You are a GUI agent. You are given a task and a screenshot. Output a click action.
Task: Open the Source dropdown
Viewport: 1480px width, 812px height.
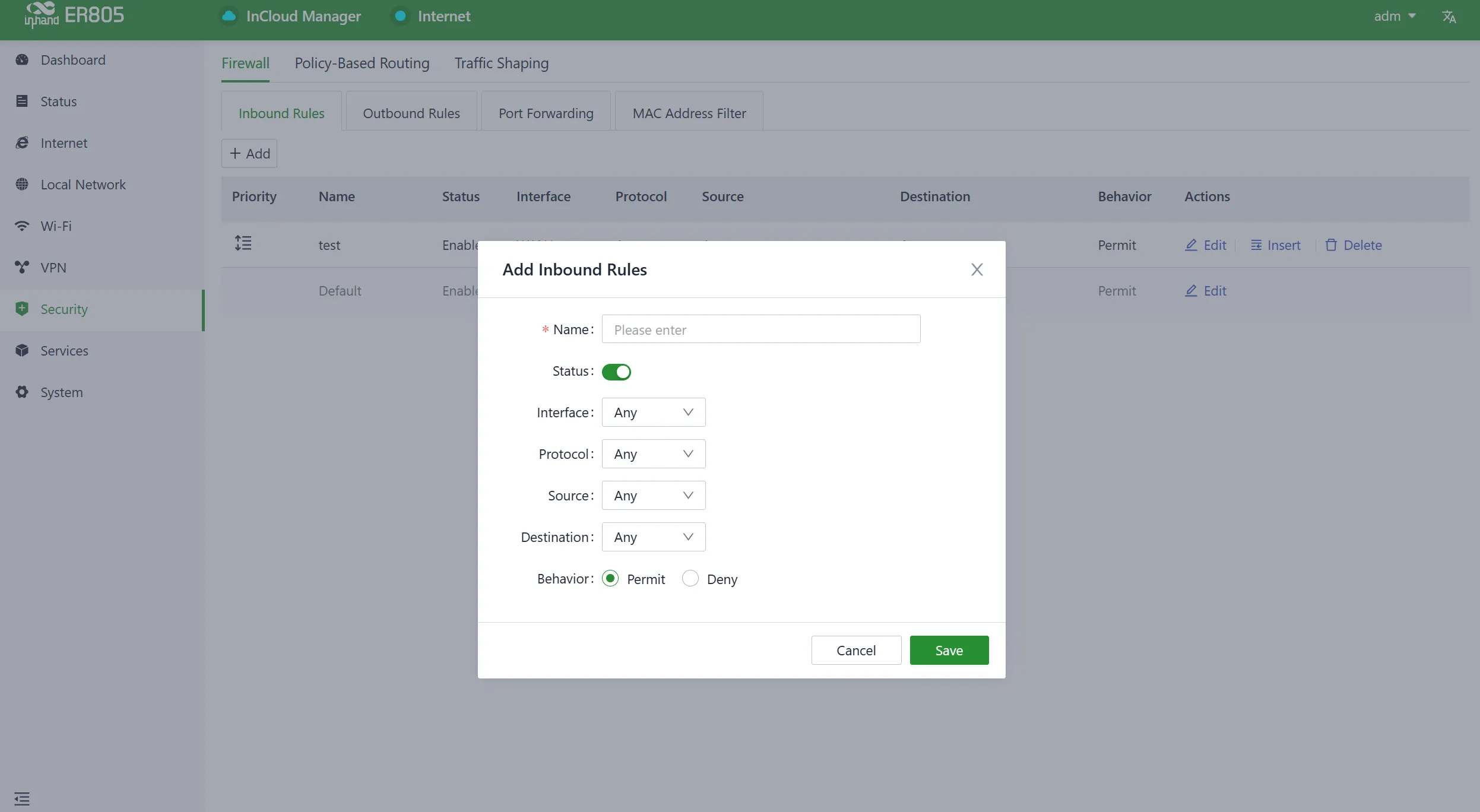(654, 496)
